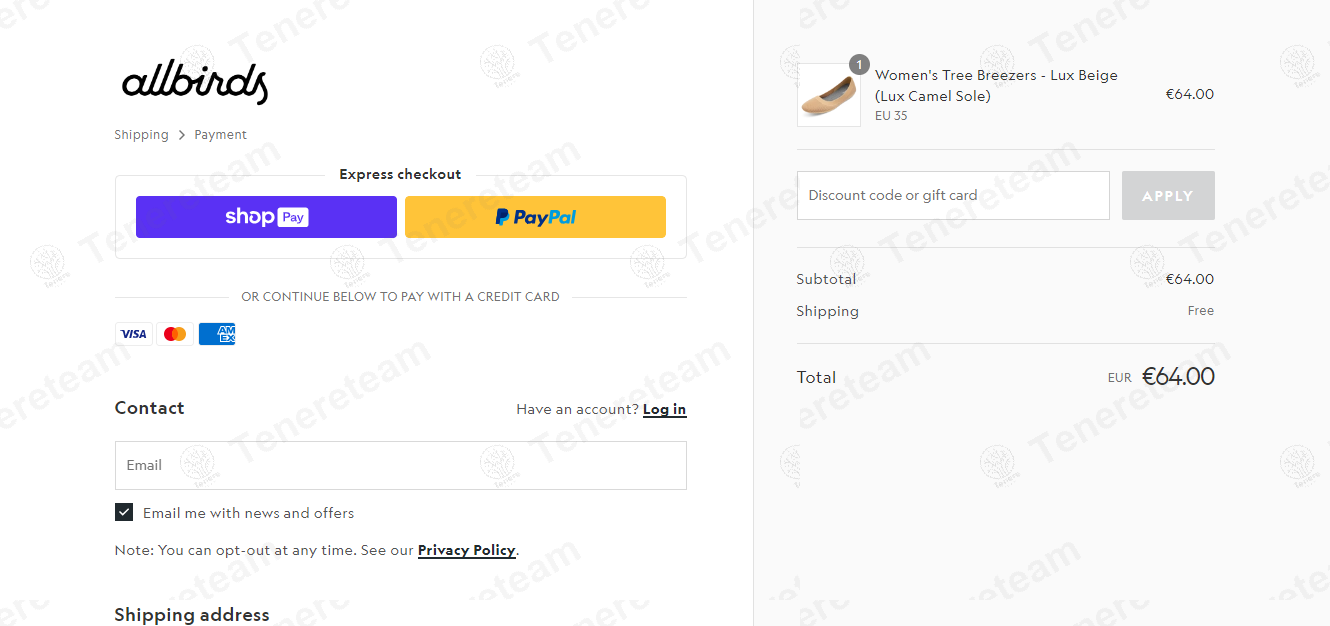Pay with Shop Pay express checkout
This screenshot has height=626, width=1330.
pyautogui.click(x=266, y=217)
